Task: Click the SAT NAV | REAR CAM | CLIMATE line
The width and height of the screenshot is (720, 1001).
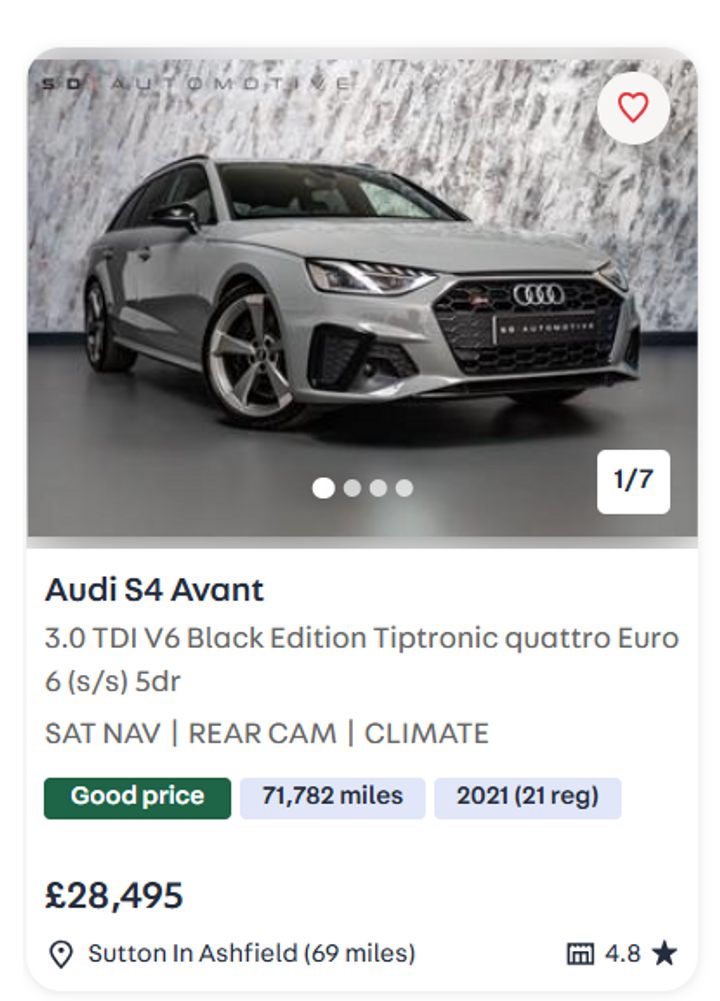Action: 267,733
